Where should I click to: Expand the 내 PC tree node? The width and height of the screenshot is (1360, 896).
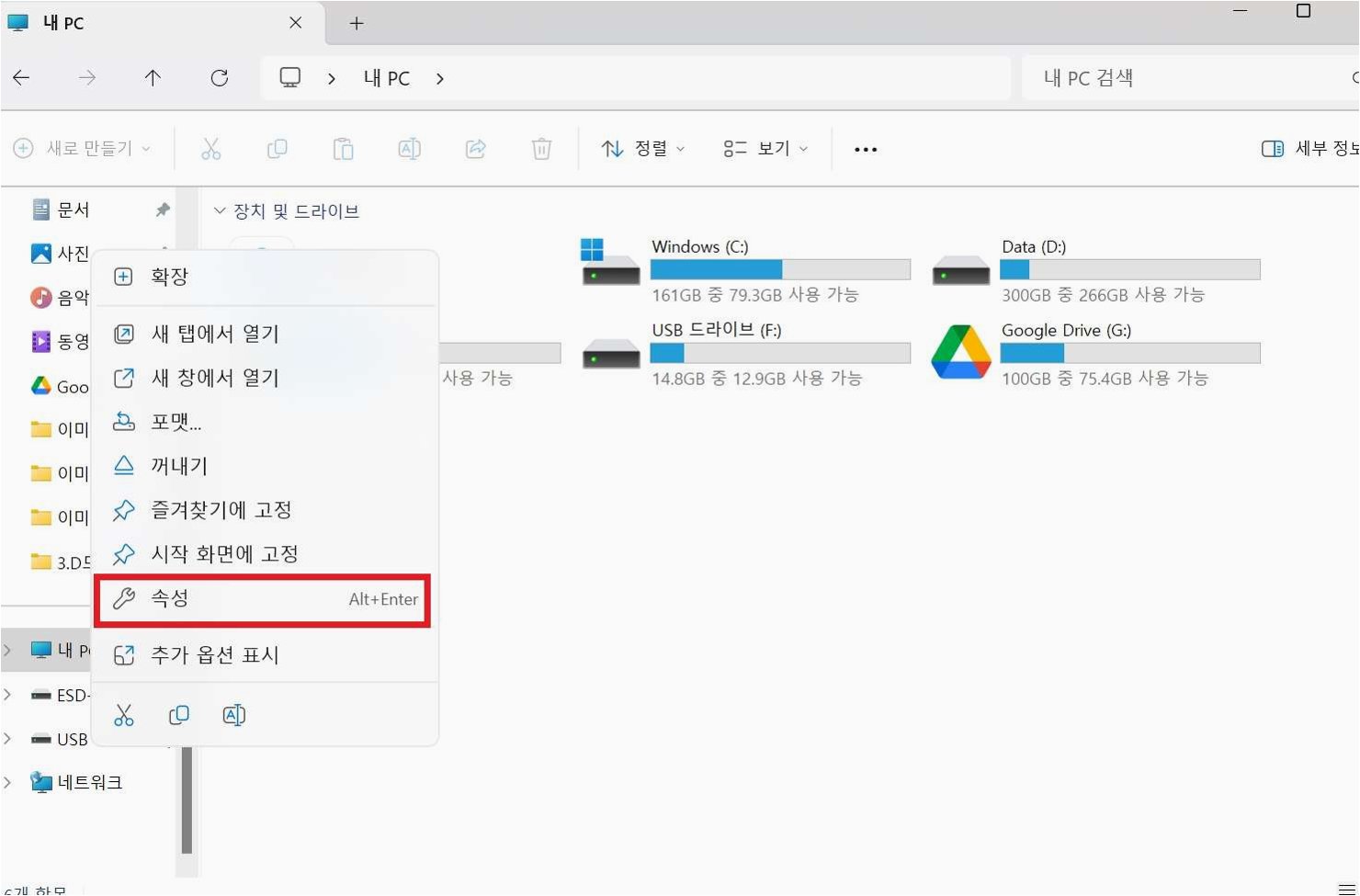coord(8,651)
